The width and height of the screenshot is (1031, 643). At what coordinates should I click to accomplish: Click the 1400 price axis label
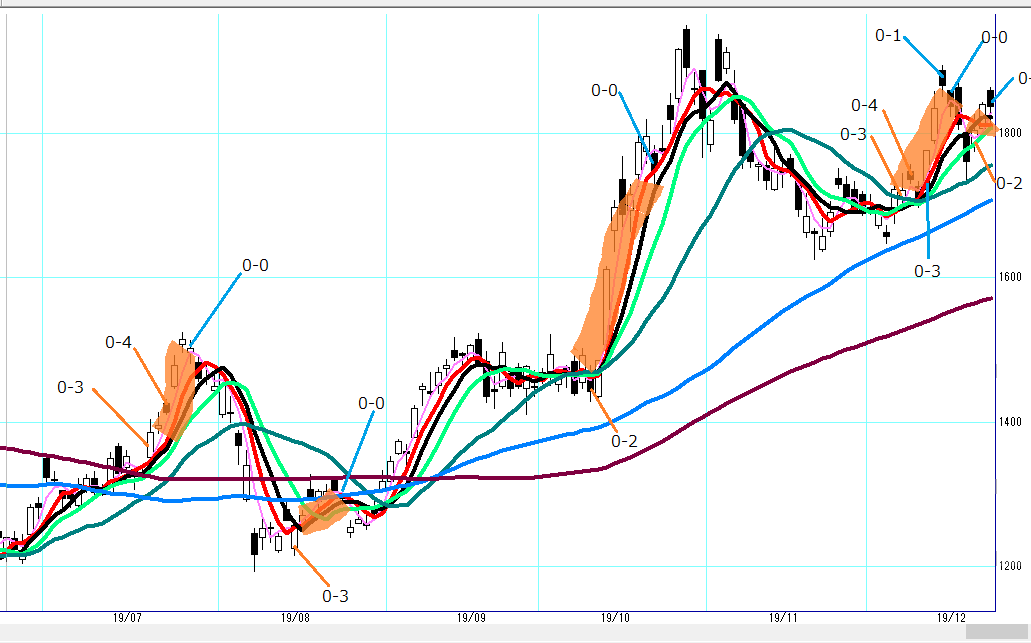pyautogui.click(x=1010, y=421)
